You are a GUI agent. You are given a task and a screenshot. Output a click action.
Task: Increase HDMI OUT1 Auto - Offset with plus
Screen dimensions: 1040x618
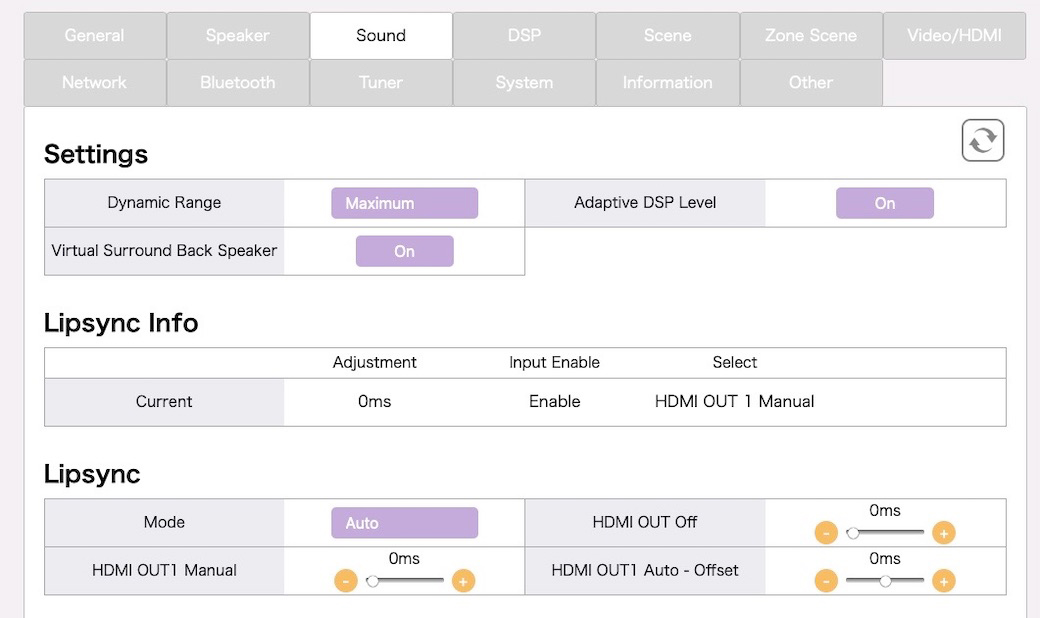943,581
